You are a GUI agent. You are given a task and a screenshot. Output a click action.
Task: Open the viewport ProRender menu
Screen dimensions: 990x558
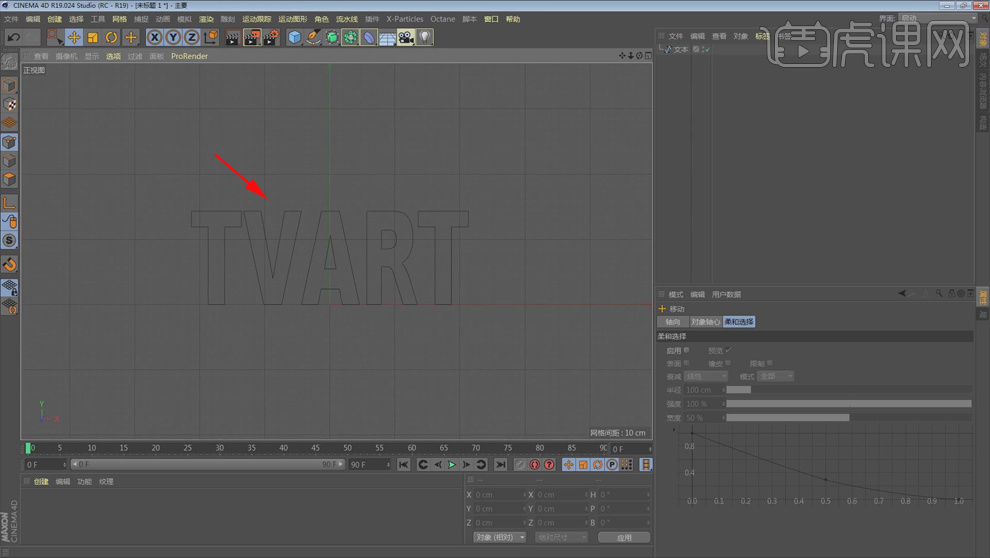tap(189, 56)
